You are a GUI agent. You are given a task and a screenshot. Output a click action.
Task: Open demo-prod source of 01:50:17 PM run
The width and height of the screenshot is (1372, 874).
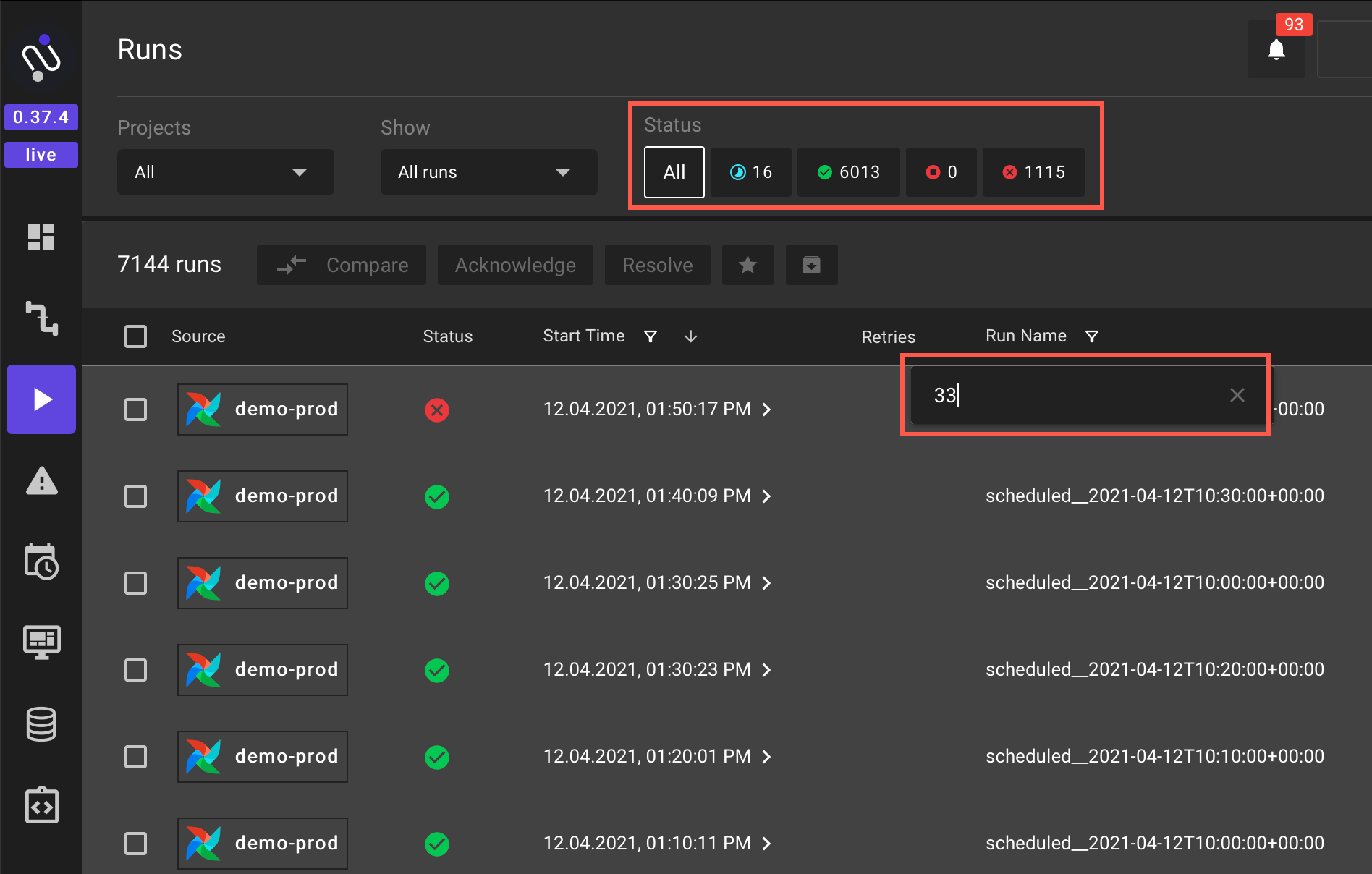click(x=263, y=410)
